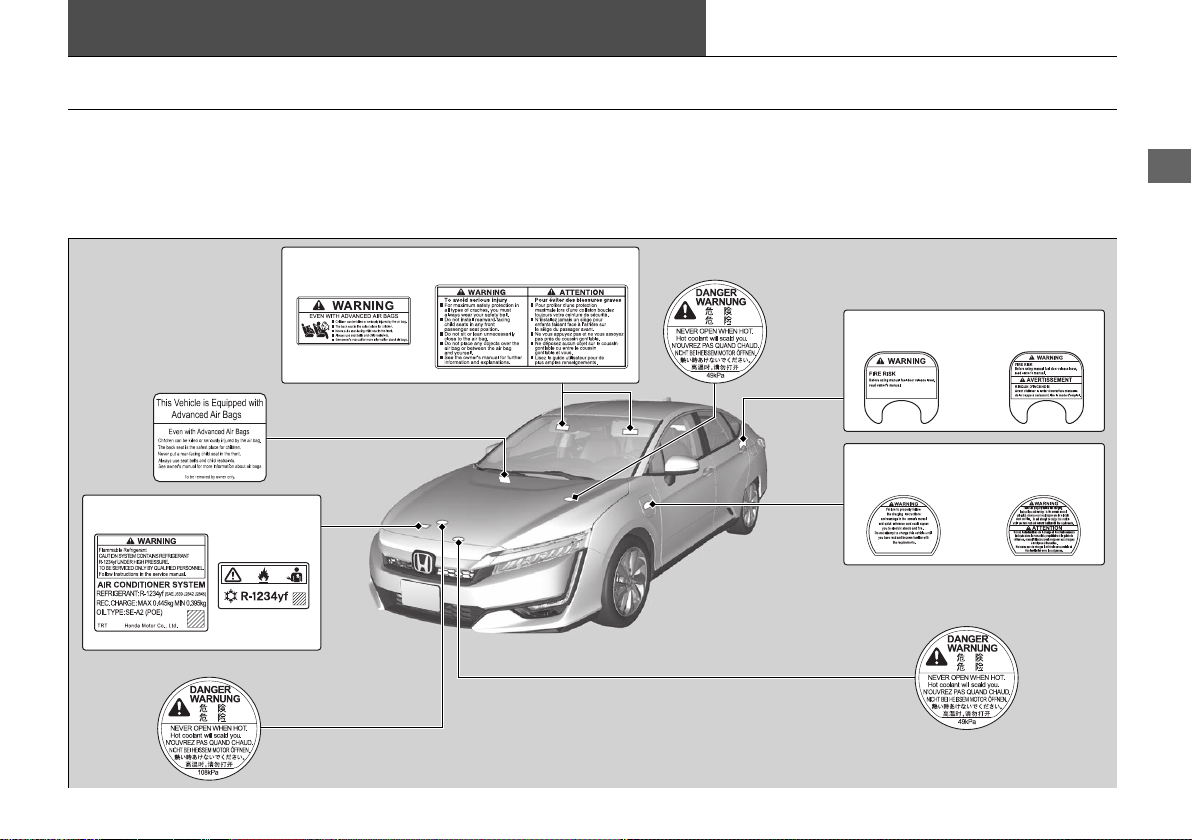This screenshot has width=1192, height=840.
Task: Click the EVEN WITH ADVANCED AIR BAGS warning
Action: click(x=353, y=321)
